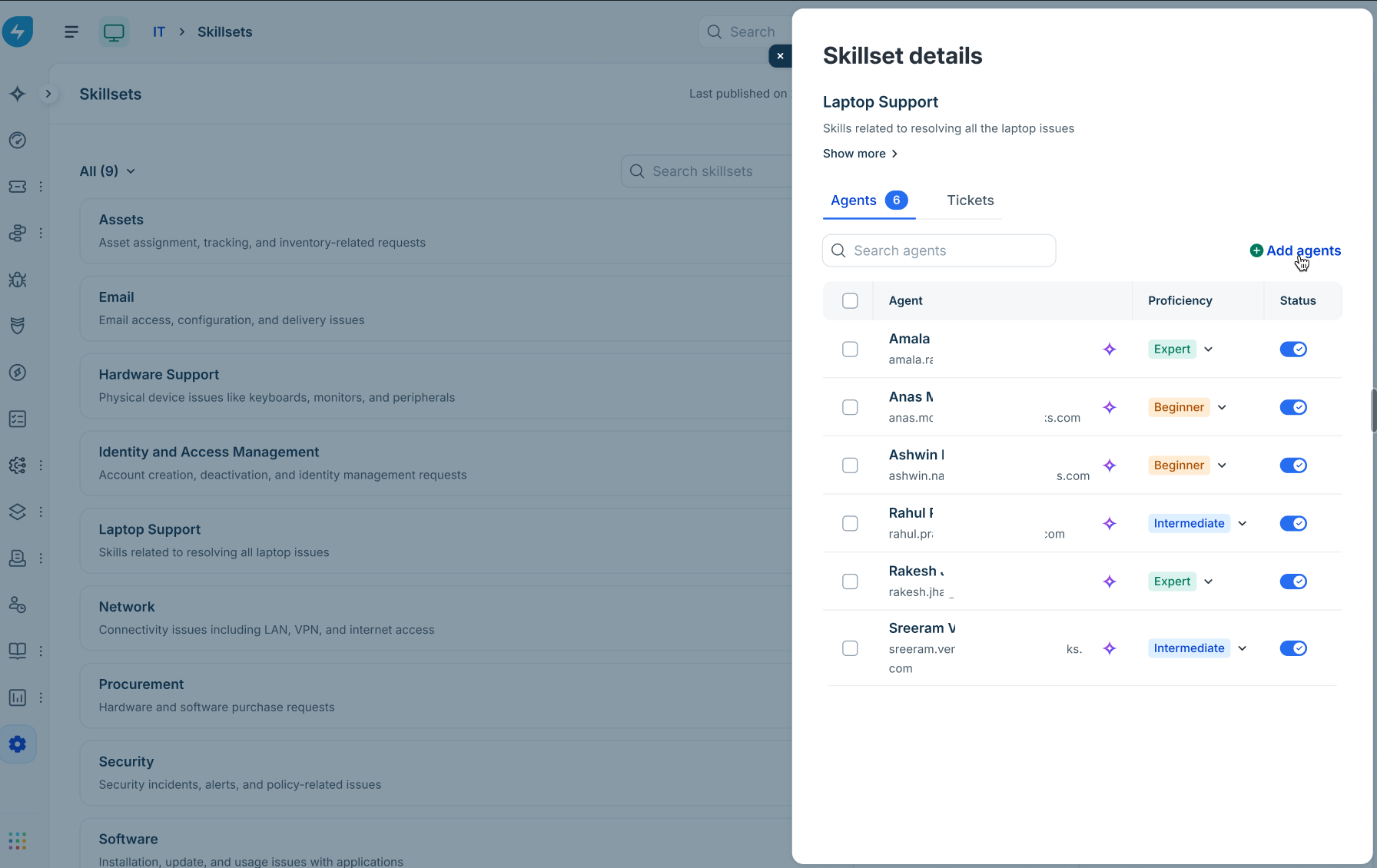This screenshot has height=868, width=1377.
Task: Open Ashwin's Beginner proficiency dropdown
Action: pyautogui.click(x=1188, y=465)
